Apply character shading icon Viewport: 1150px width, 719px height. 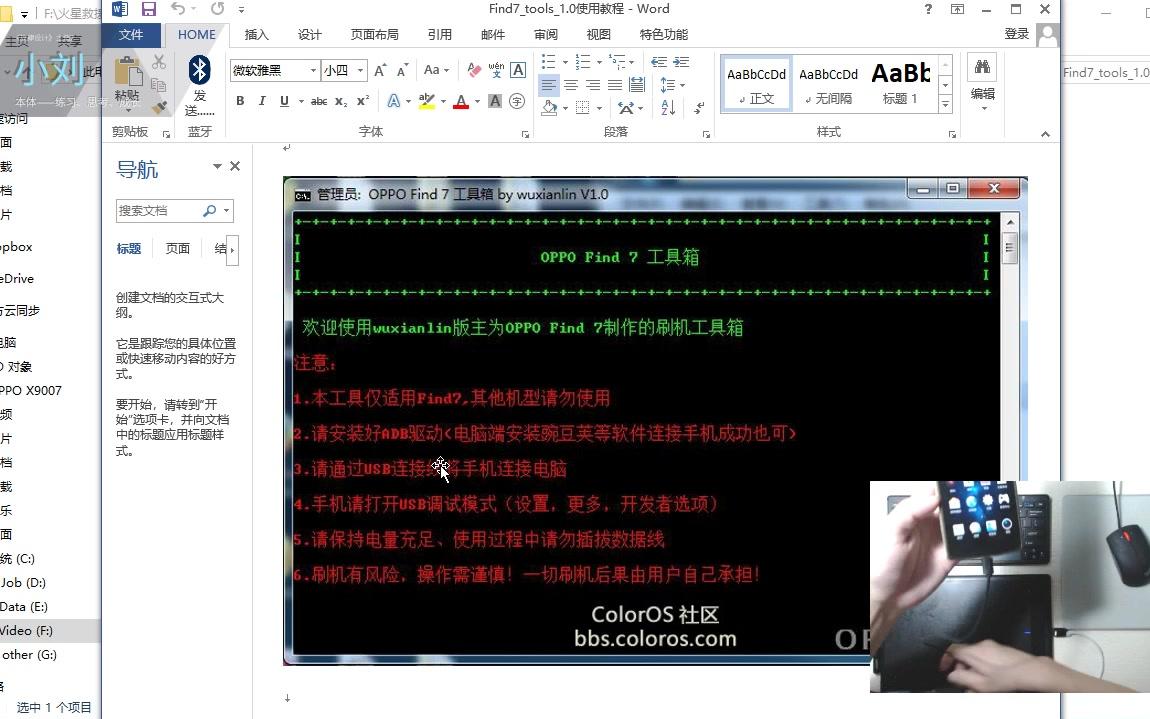tap(495, 101)
